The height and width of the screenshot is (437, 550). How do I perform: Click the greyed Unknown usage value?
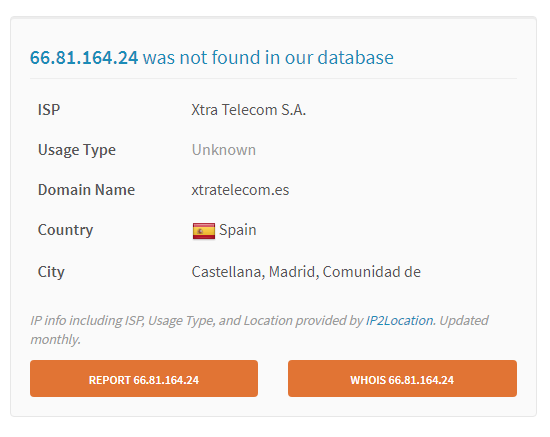click(223, 150)
